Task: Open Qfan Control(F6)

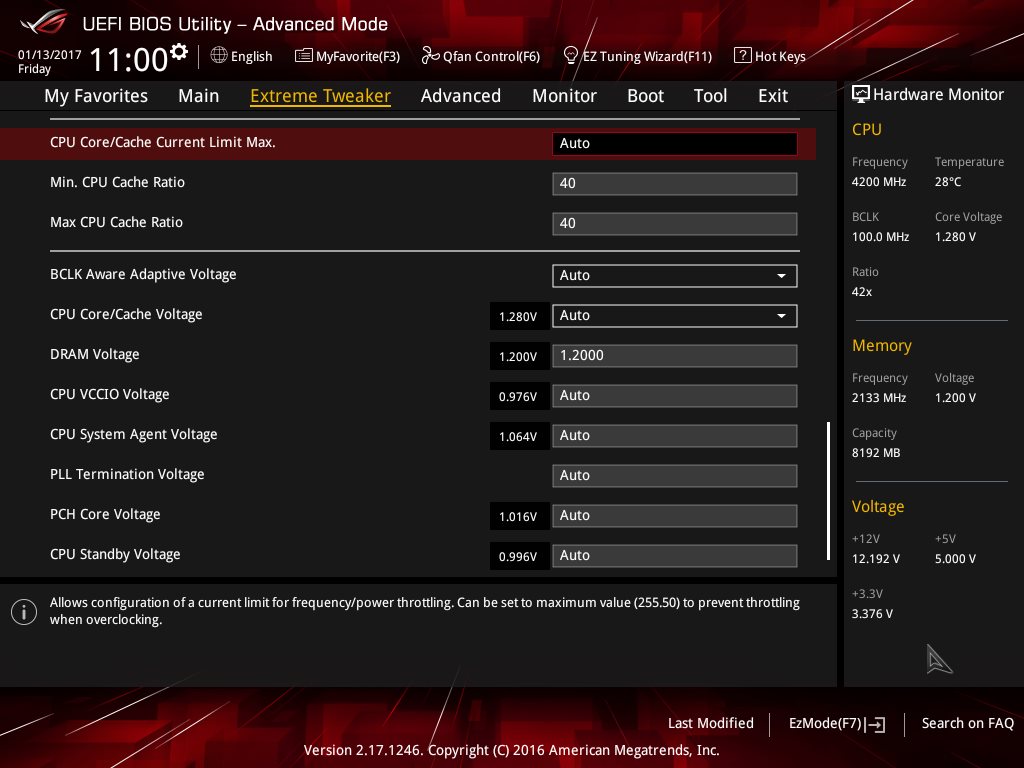Action: point(481,56)
